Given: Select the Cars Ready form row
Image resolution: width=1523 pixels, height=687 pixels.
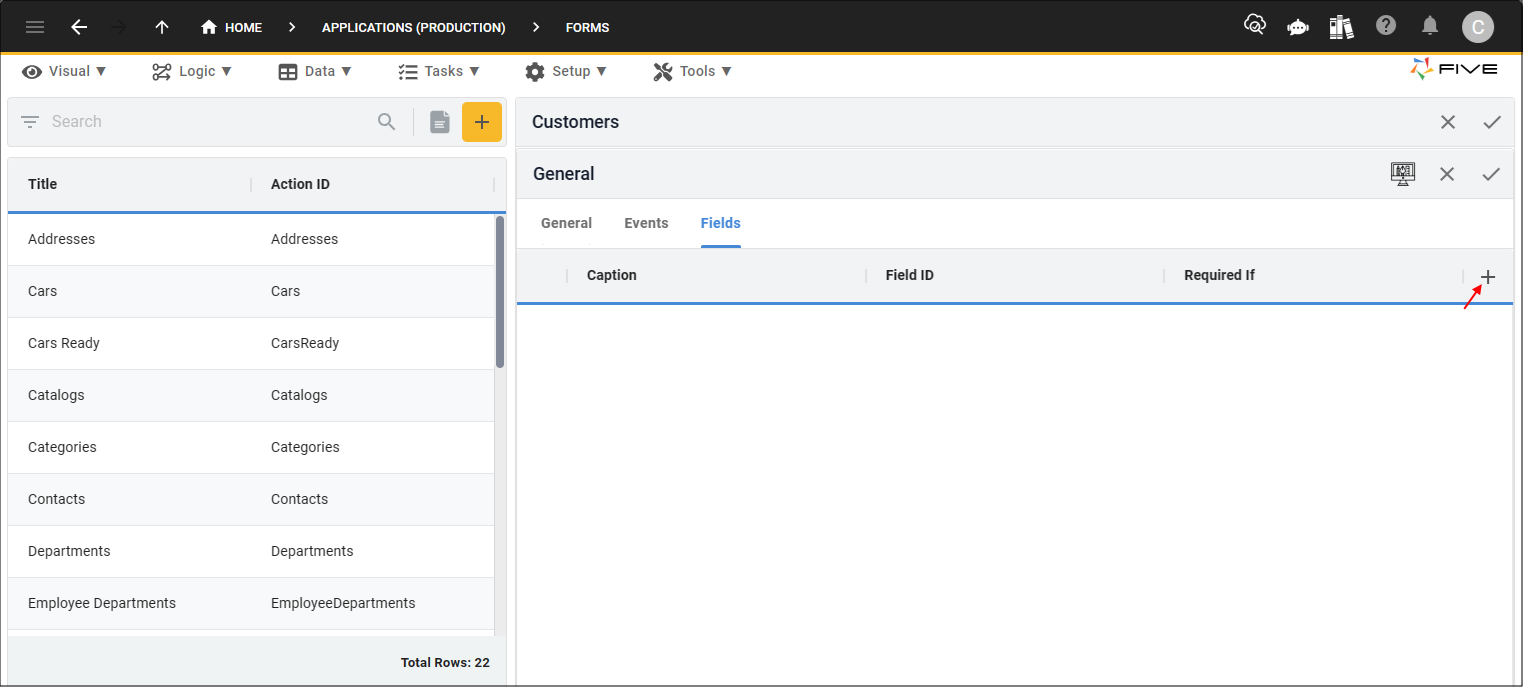Looking at the screenshot, I should tap(251, 343).
